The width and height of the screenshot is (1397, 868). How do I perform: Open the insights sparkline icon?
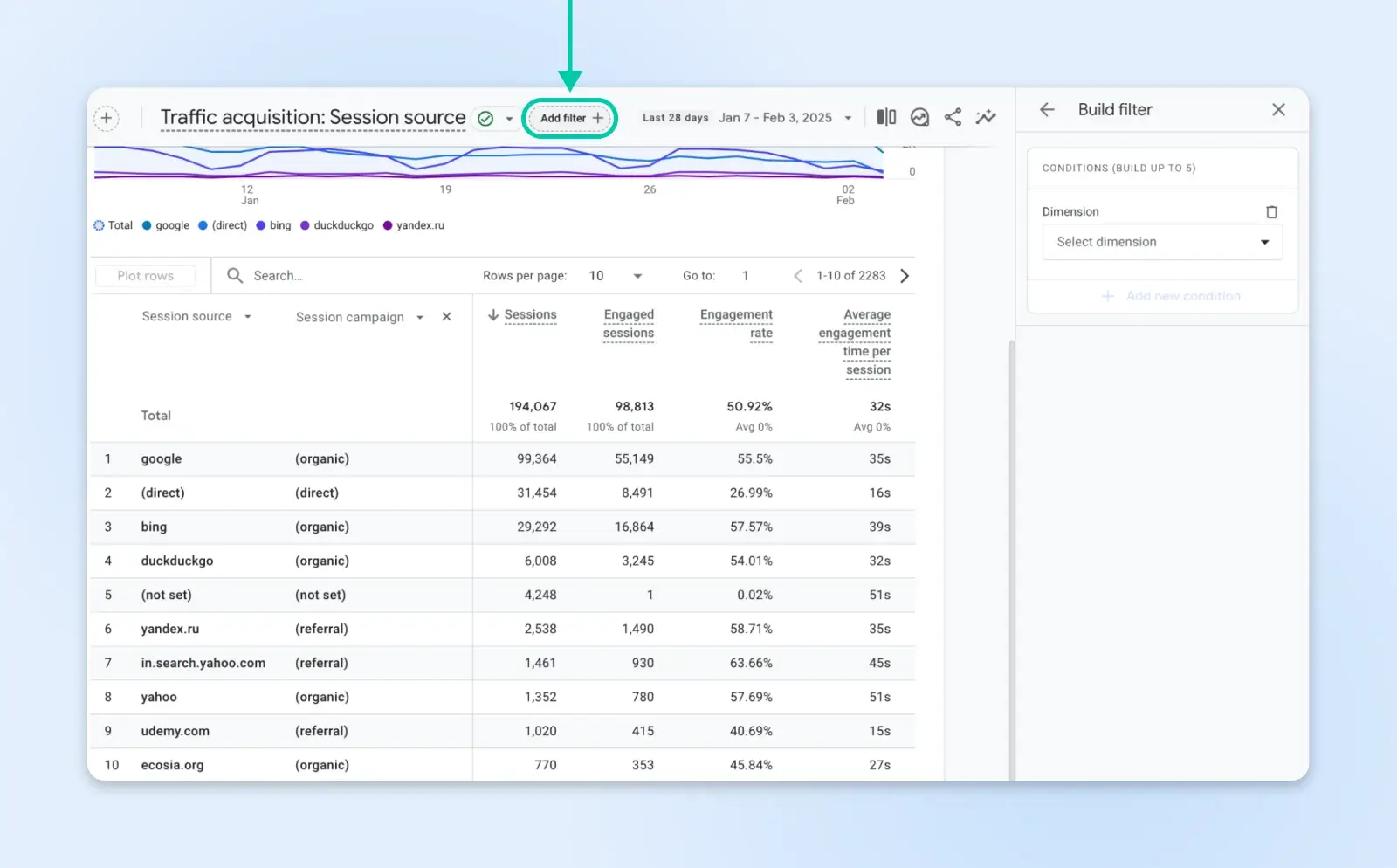click(x=986, y=117)
